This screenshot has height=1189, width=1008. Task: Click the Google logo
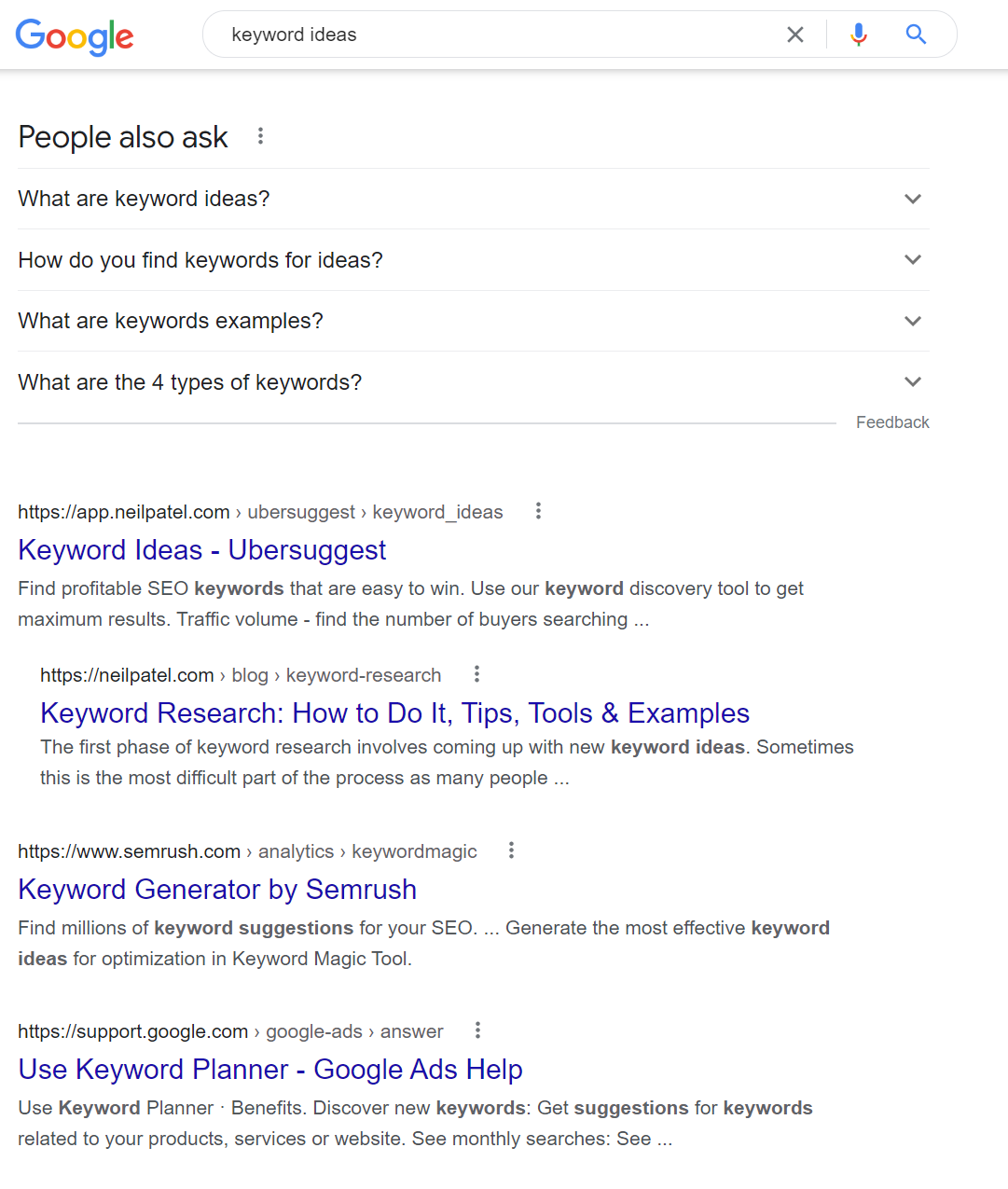pyautogui.click(x=75, y=36)
